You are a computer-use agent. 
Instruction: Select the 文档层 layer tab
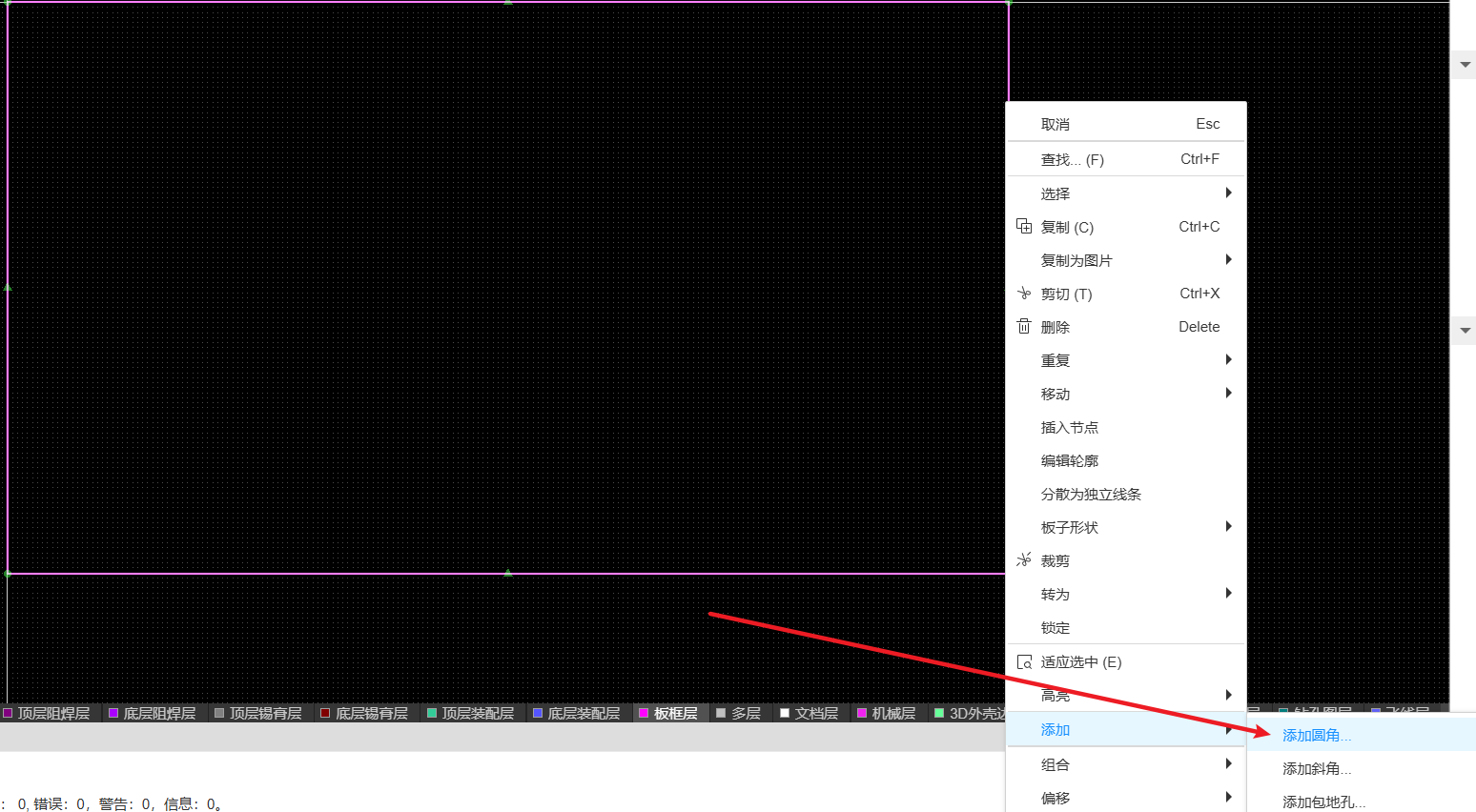click(810, 713)
